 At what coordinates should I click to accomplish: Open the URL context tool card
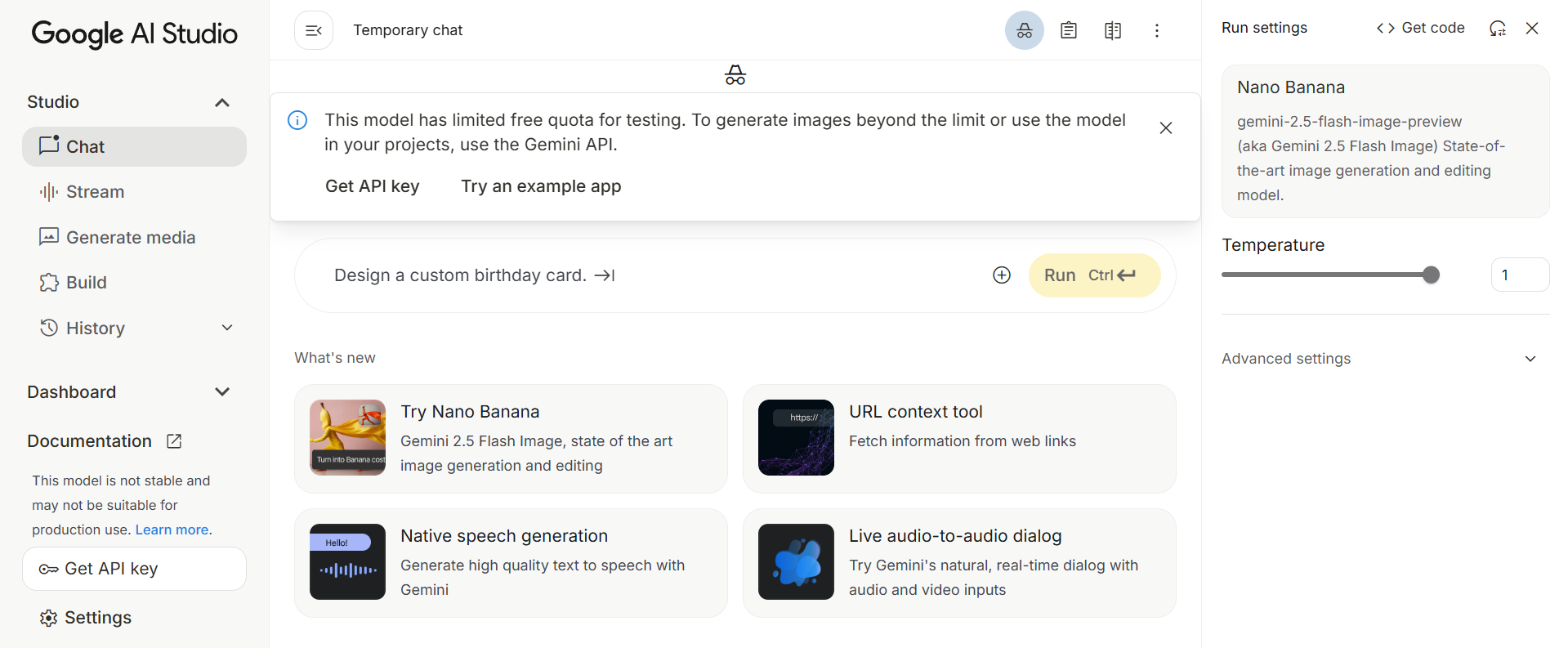pos(959,439)
